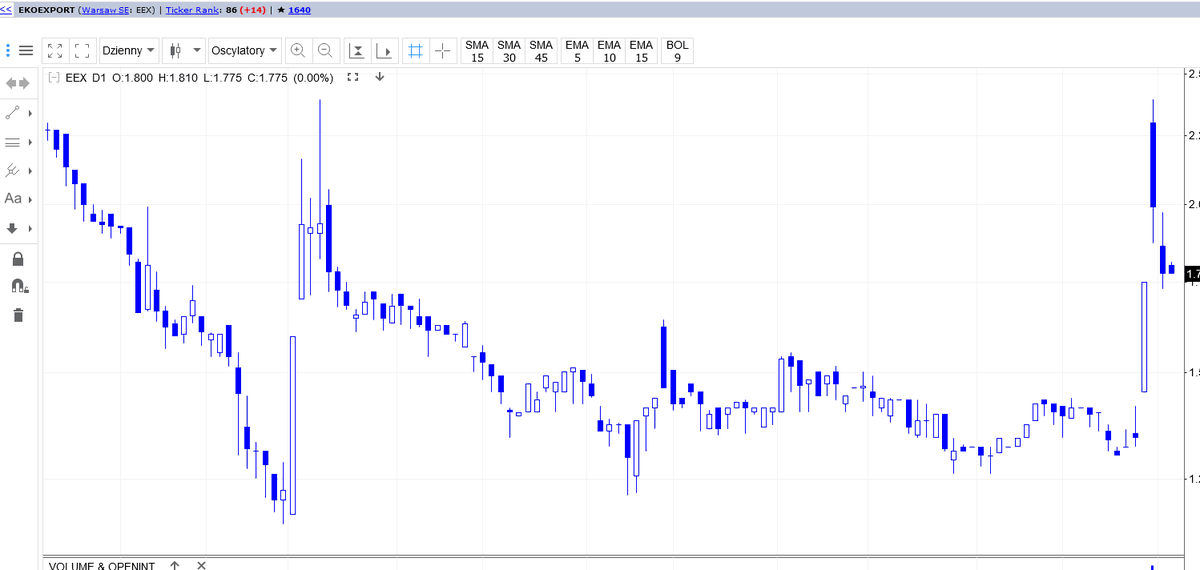Toggle the SMA 15 indicator
Screen dimensions: 1200x570
(x=477, y=51)
